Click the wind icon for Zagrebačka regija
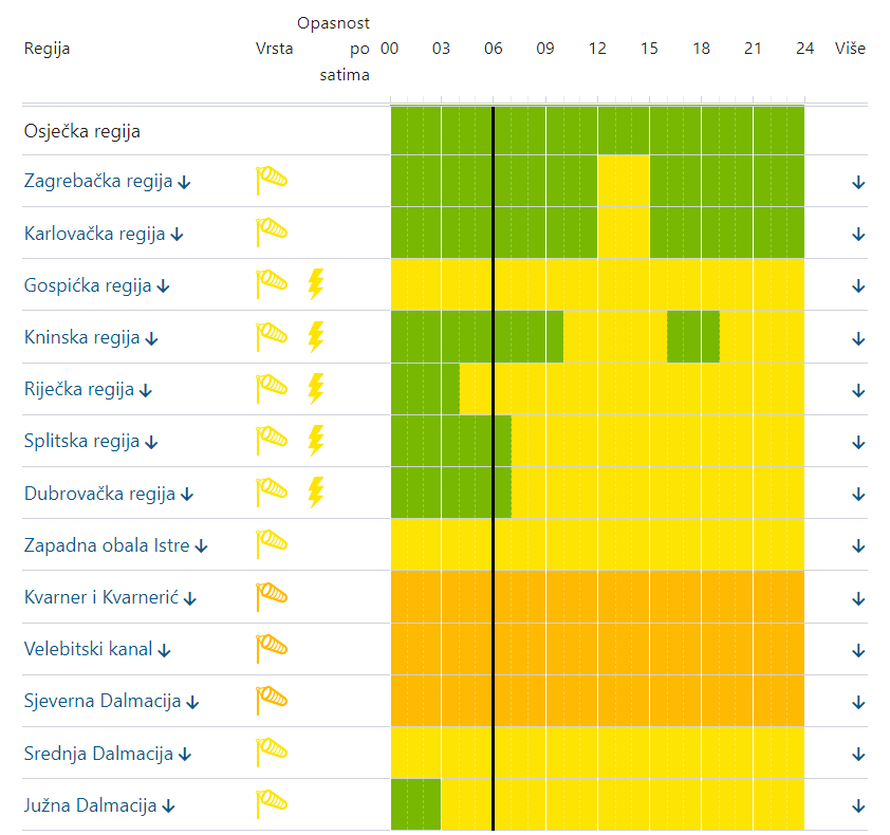890x835 pixels. pyautogui.click(x=271, y=180)
